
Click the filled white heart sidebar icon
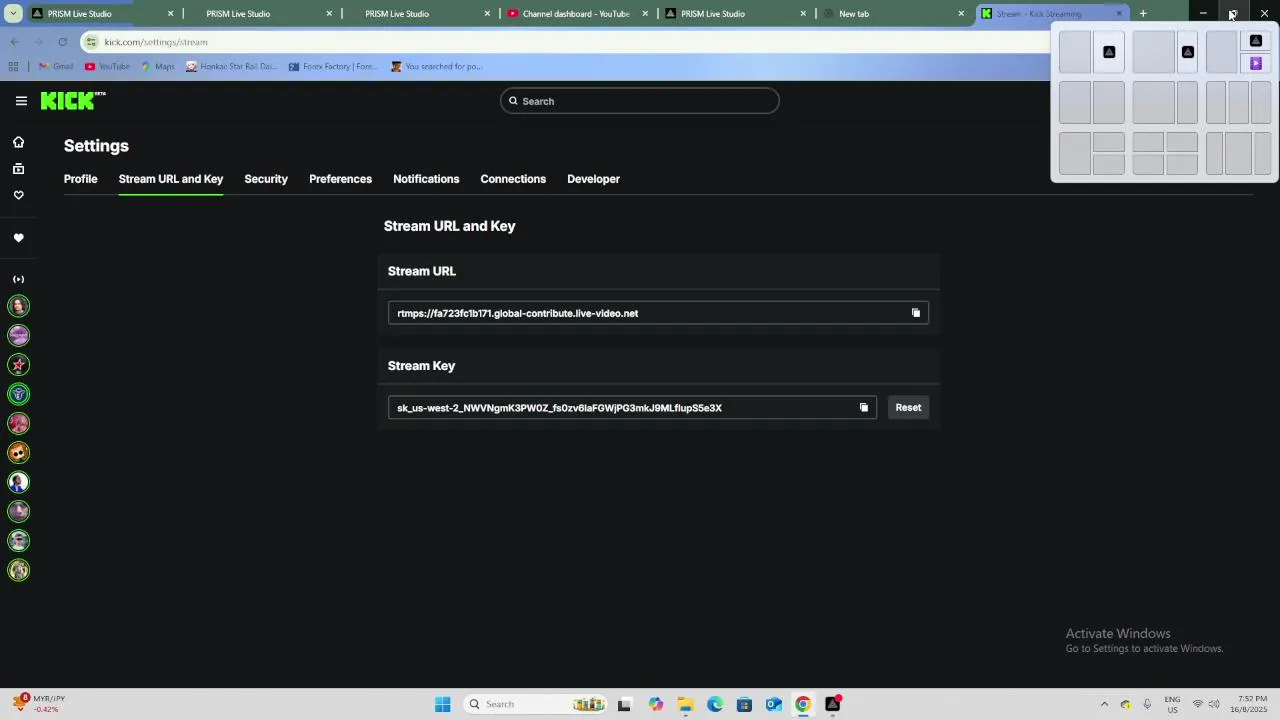tap(18, 238)
